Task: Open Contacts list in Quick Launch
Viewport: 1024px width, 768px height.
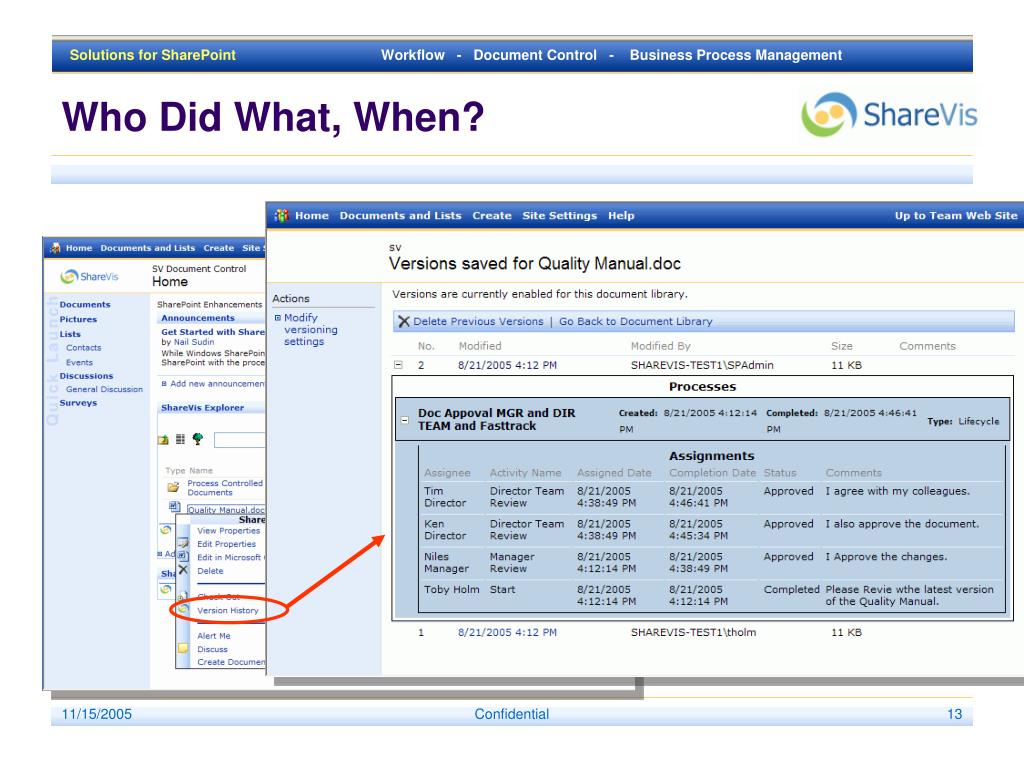Action: point(84,348)
